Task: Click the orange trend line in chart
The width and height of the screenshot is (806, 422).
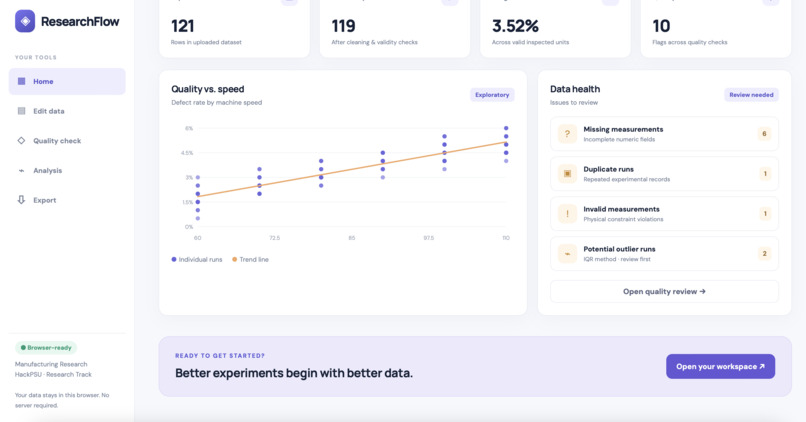Action: click(352, 170)
